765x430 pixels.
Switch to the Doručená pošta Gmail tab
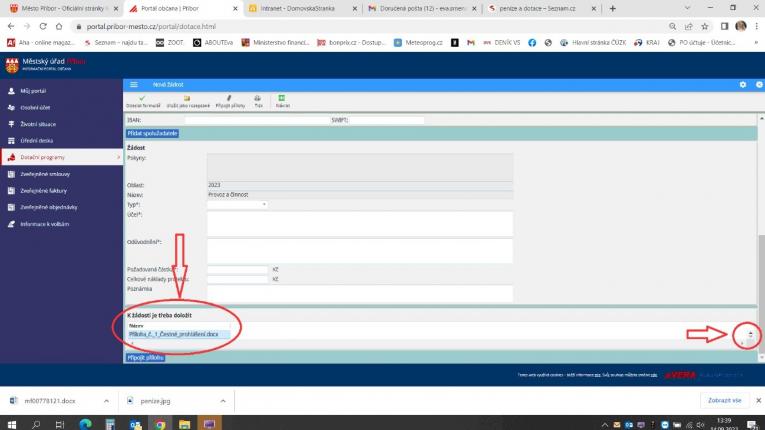[x=422, y=8]
